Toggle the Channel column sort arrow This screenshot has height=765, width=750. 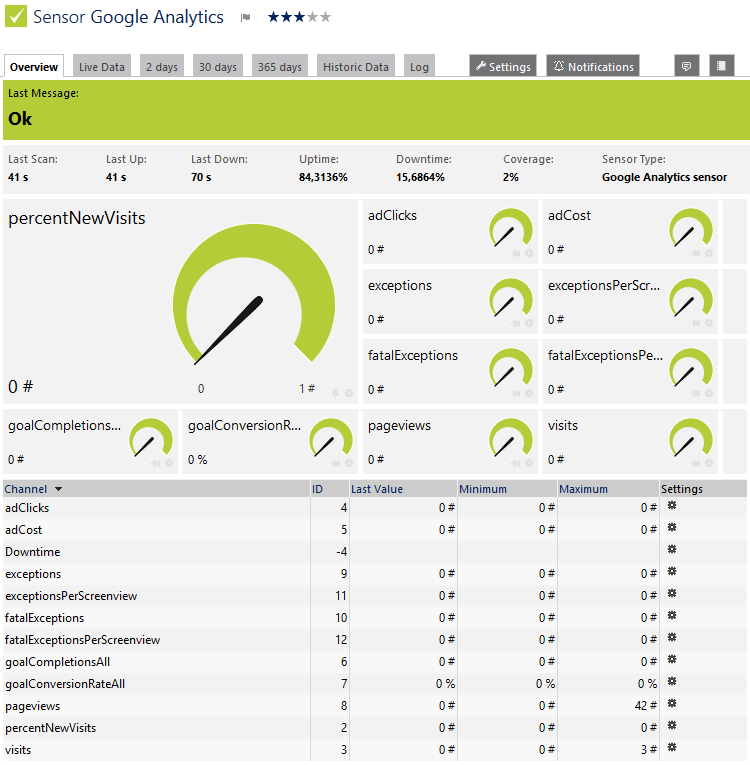click(x=59, y=489)
